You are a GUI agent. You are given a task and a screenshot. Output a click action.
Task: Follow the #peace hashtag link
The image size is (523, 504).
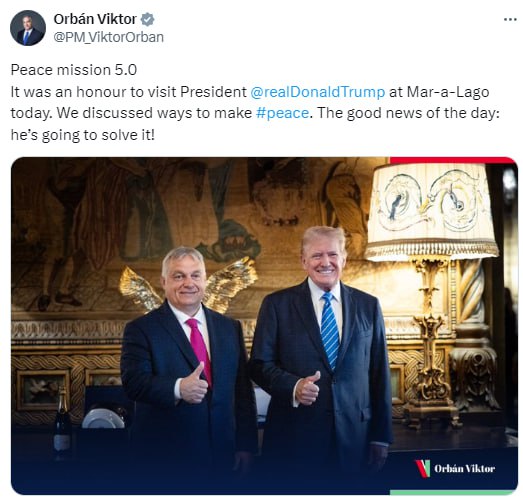pyautogui.click(x=282, y=113)
